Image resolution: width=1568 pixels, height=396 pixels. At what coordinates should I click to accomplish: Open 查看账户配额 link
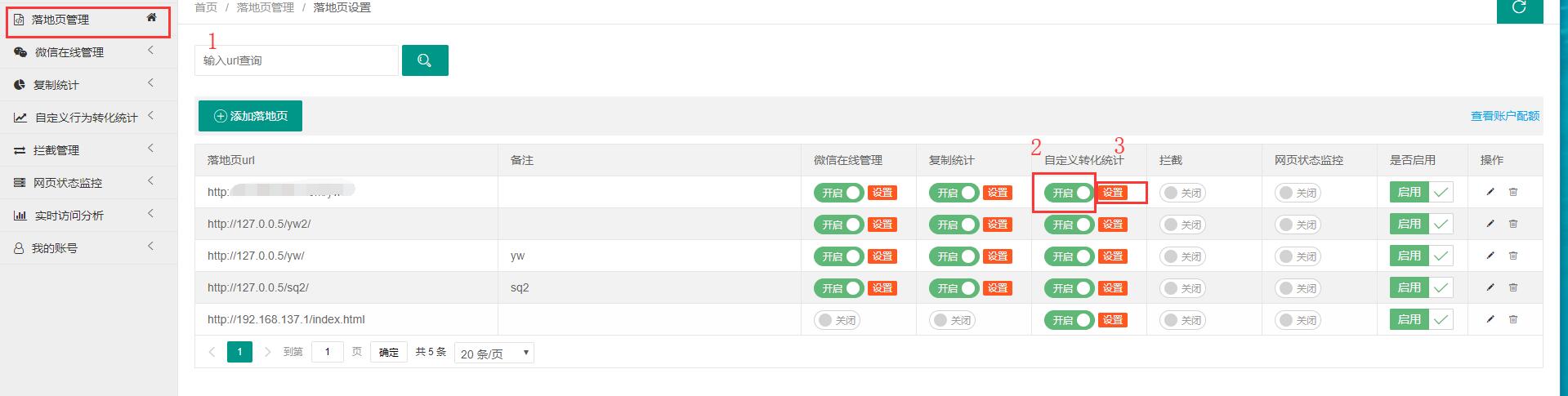pyautogui.click(x=1504, y=116)
